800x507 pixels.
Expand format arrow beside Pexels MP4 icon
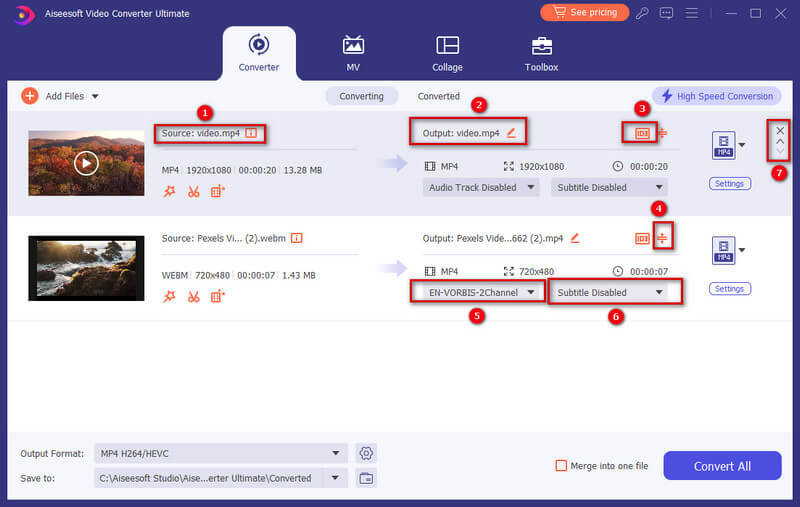pos(742,250)
